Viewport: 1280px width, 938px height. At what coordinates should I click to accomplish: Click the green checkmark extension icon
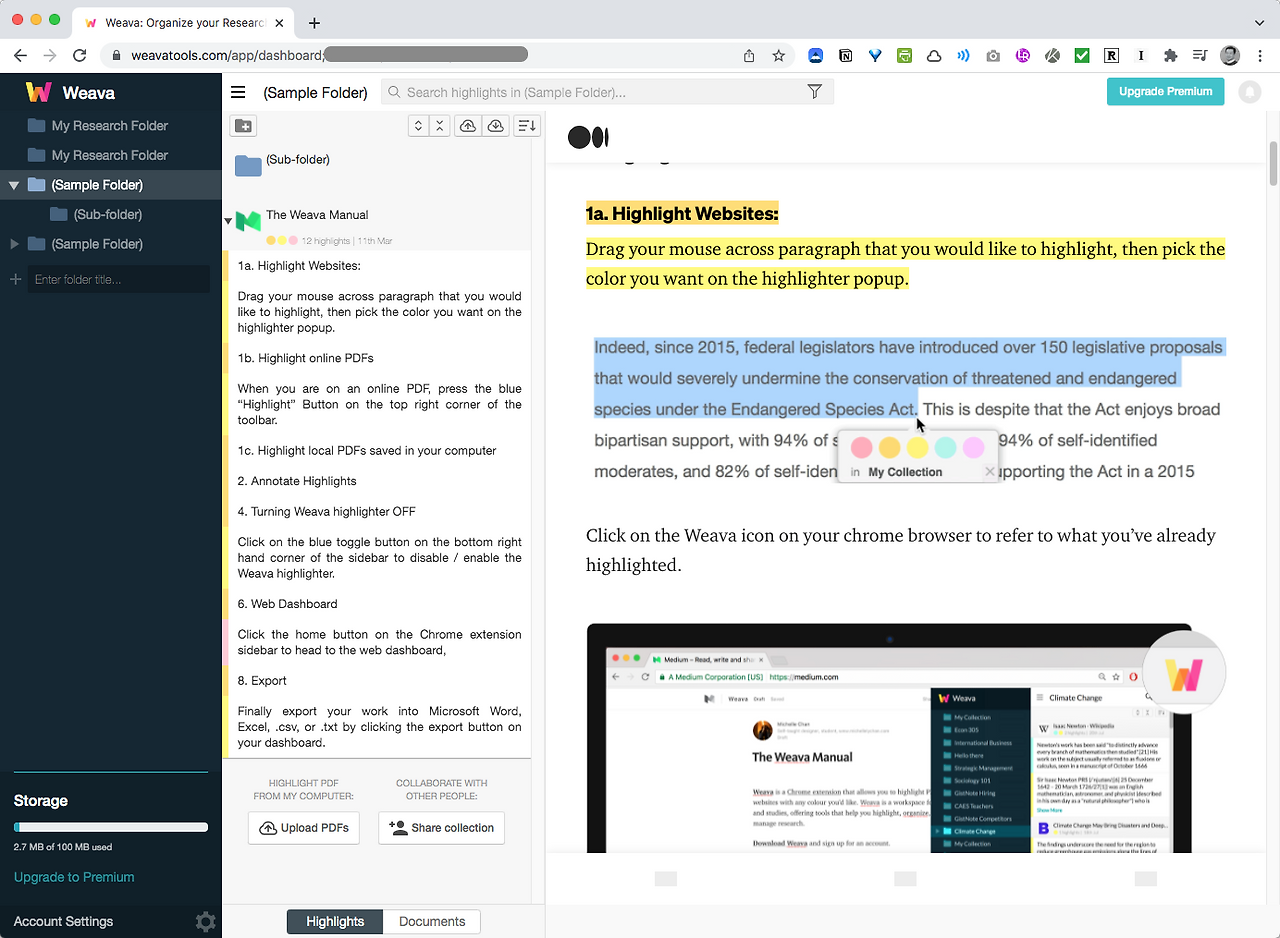click(1082, 56)
